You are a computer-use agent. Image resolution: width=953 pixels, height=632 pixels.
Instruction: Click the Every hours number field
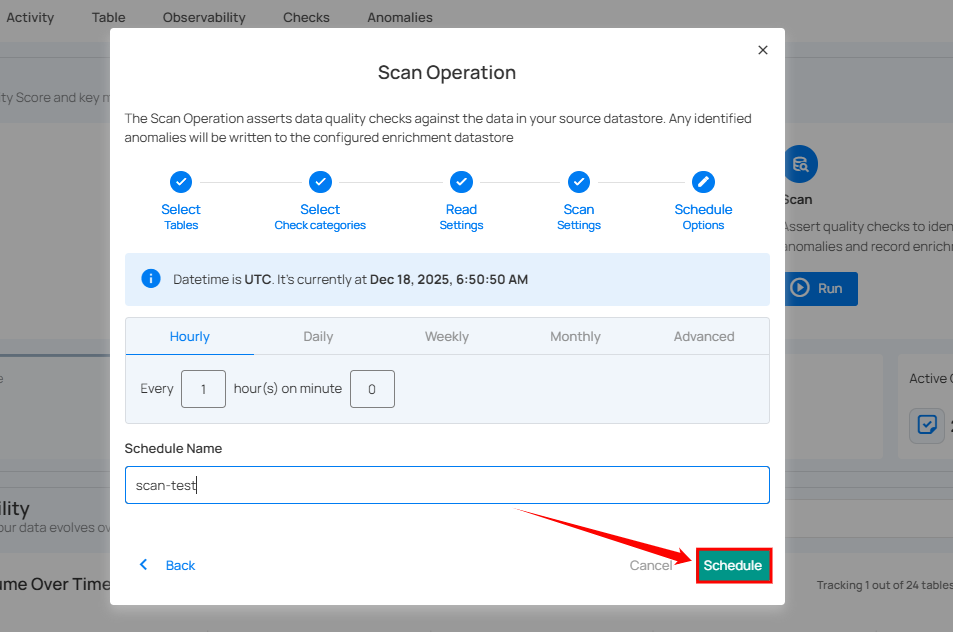click(204, 389)
